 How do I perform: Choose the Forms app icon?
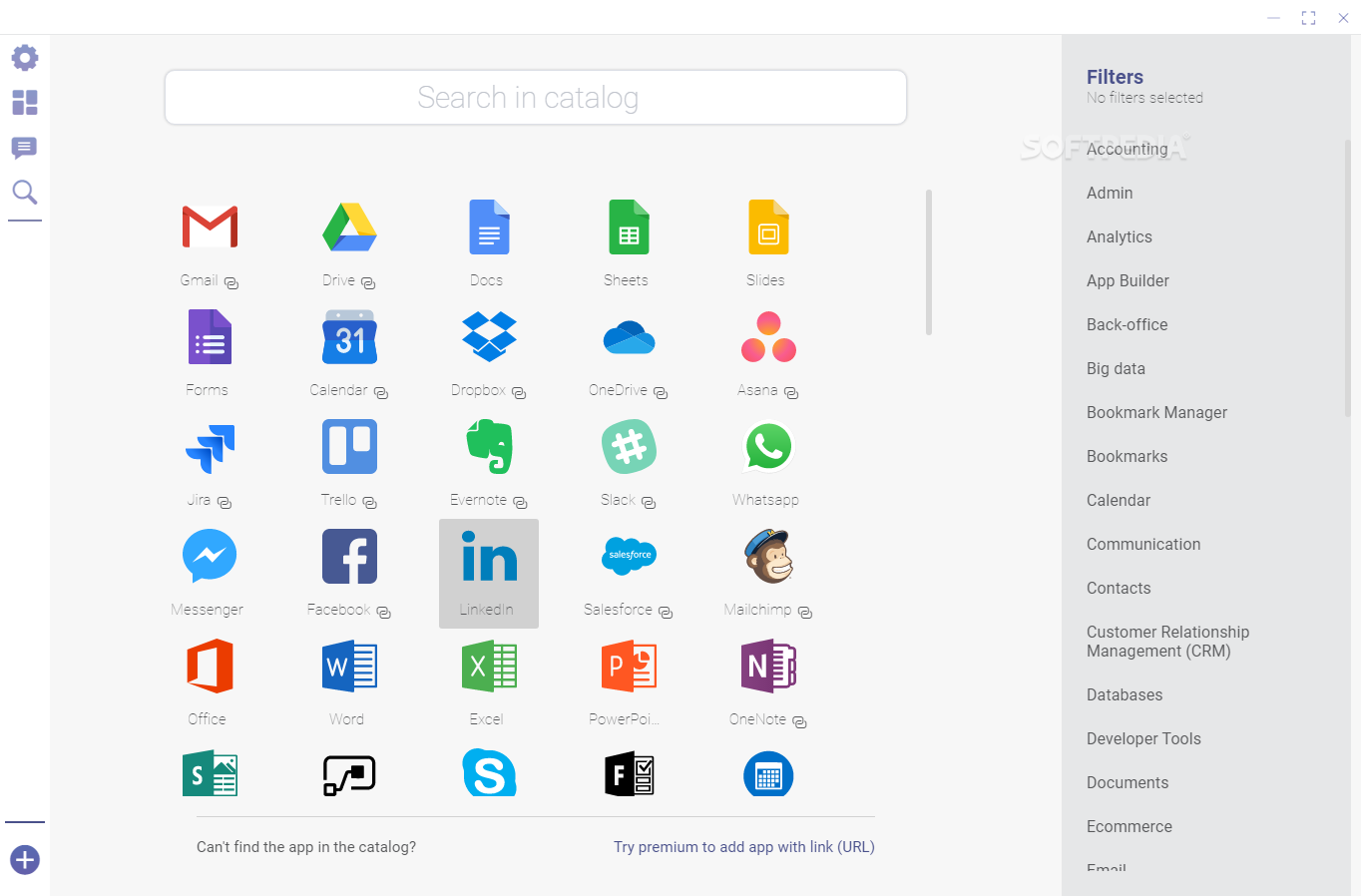[210, 337]
